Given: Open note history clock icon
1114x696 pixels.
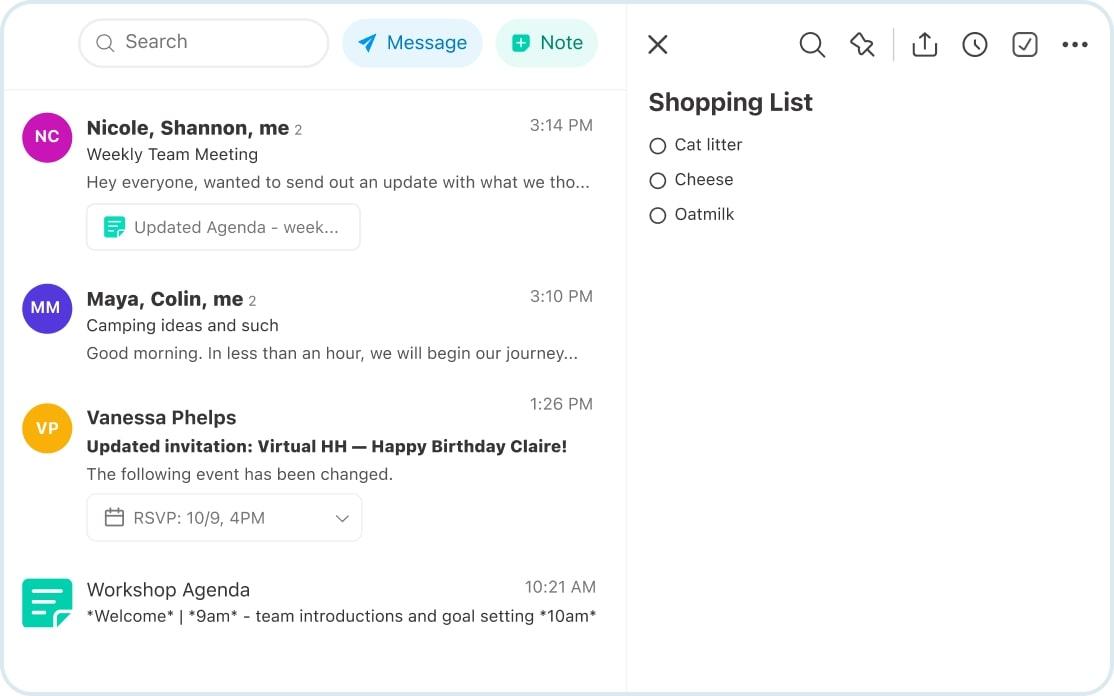Looking at the screenshot, I should (975, 44).
